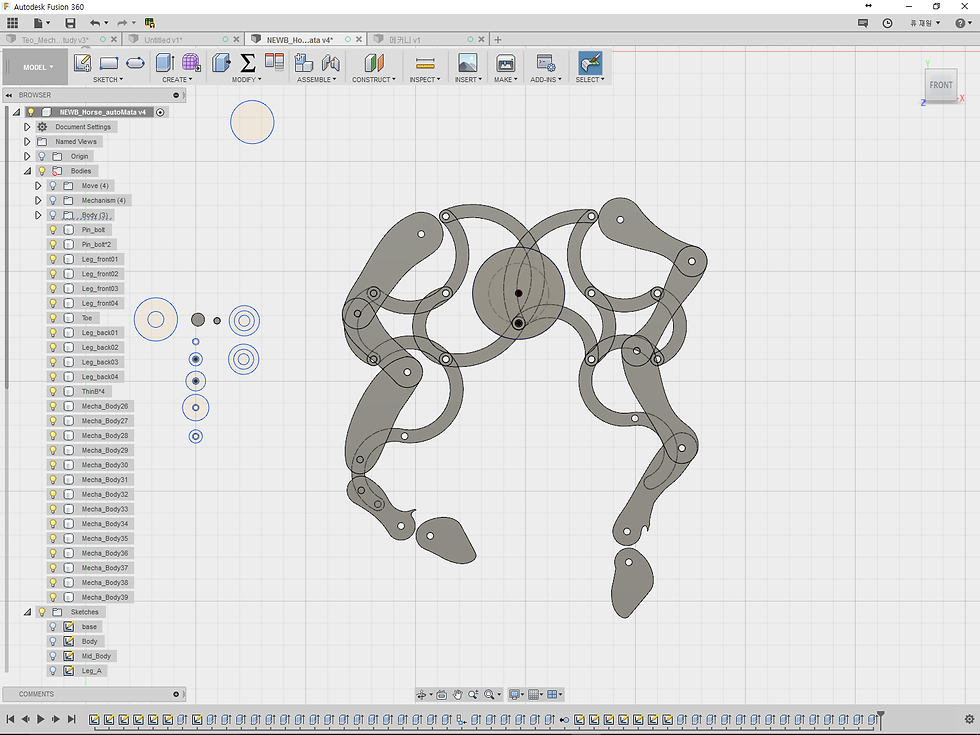Collapse the Sketches folder in browser

pyautogui.click(x=27, y=612)
